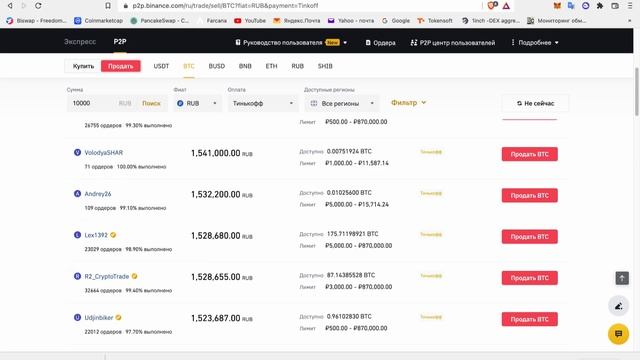Choose the BUSD asset tab
Image resolution: width=640 pixels, height=360 pixels.
pyautogui.click(x=217, y=66)
